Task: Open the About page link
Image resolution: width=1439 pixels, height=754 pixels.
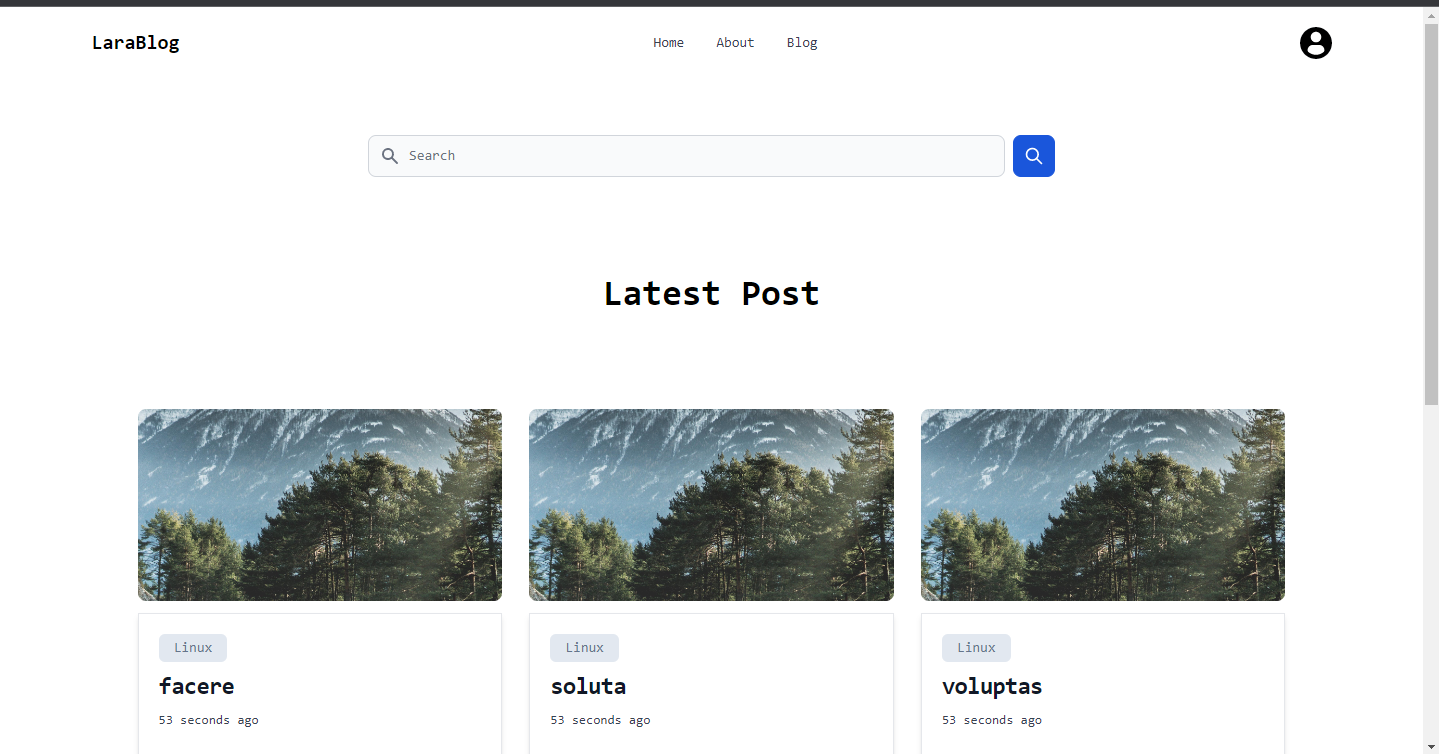Action: (x=735, y=43)
